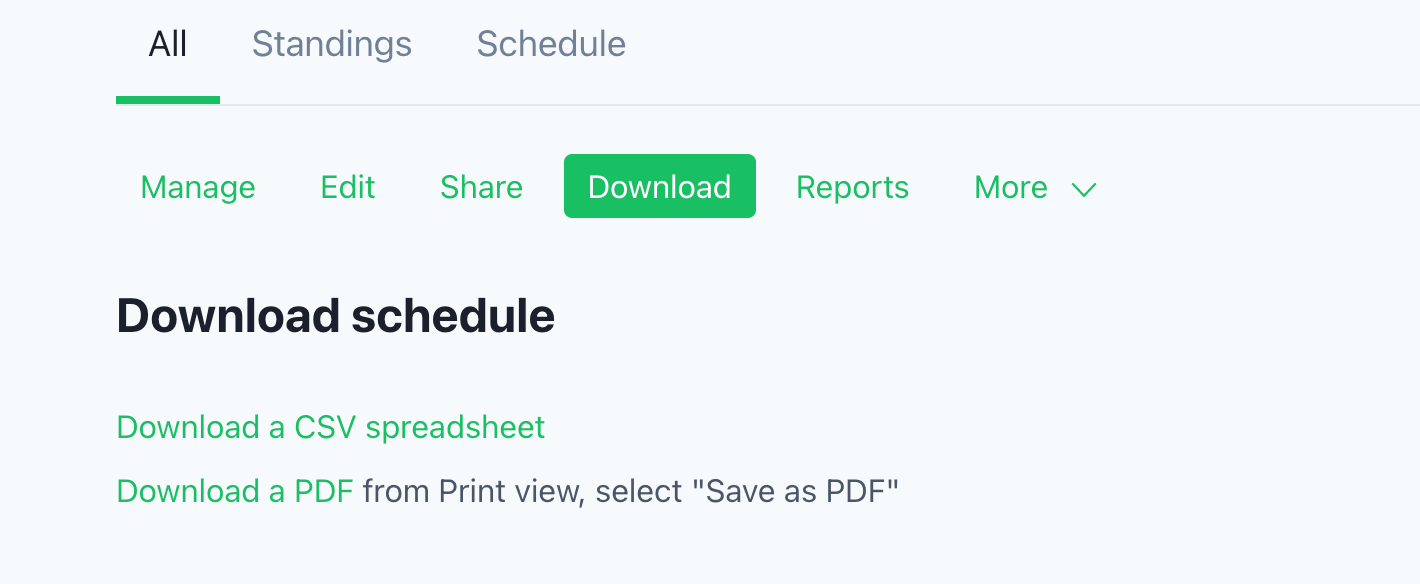1420x584 pixels.
Task: Open schedule management via Manage
Action: point(197,187)
